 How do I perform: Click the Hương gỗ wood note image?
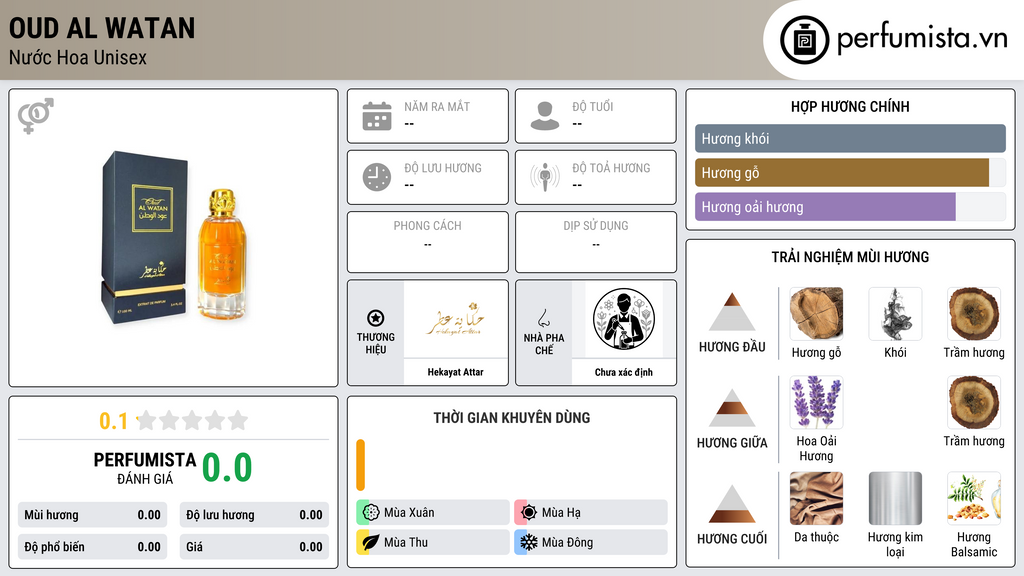[x=816, y=314]
